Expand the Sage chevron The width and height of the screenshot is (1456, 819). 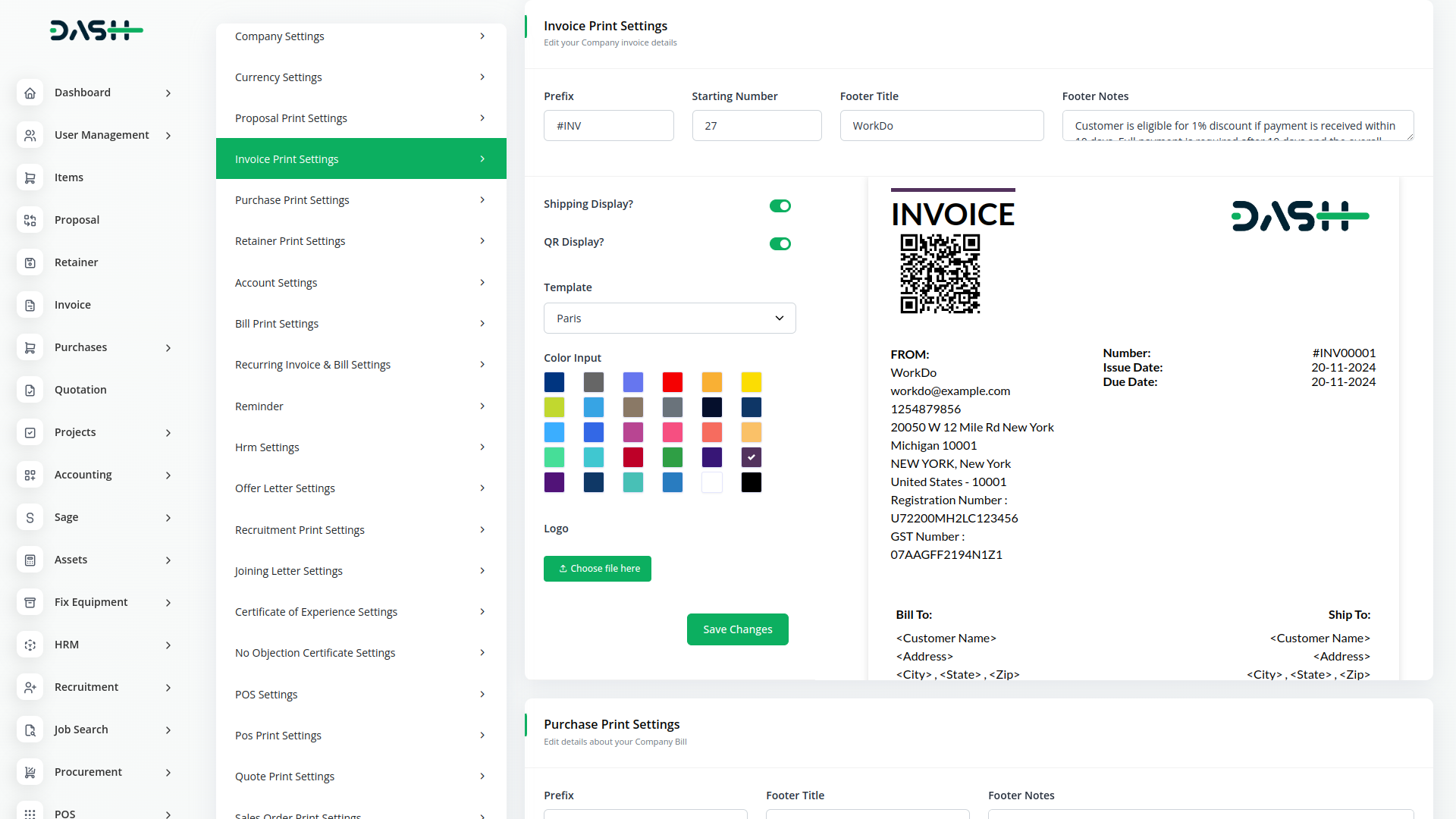coord(168,518)
